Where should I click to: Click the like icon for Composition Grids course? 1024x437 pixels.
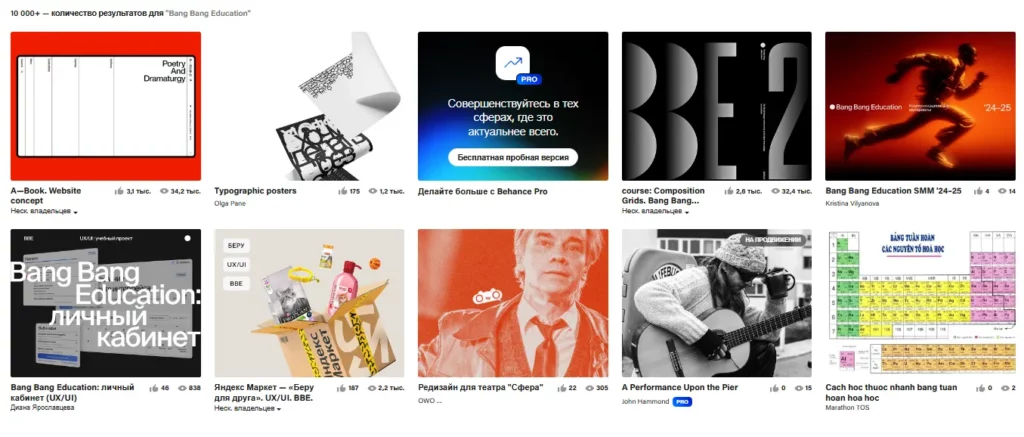[x=729, y=191]
